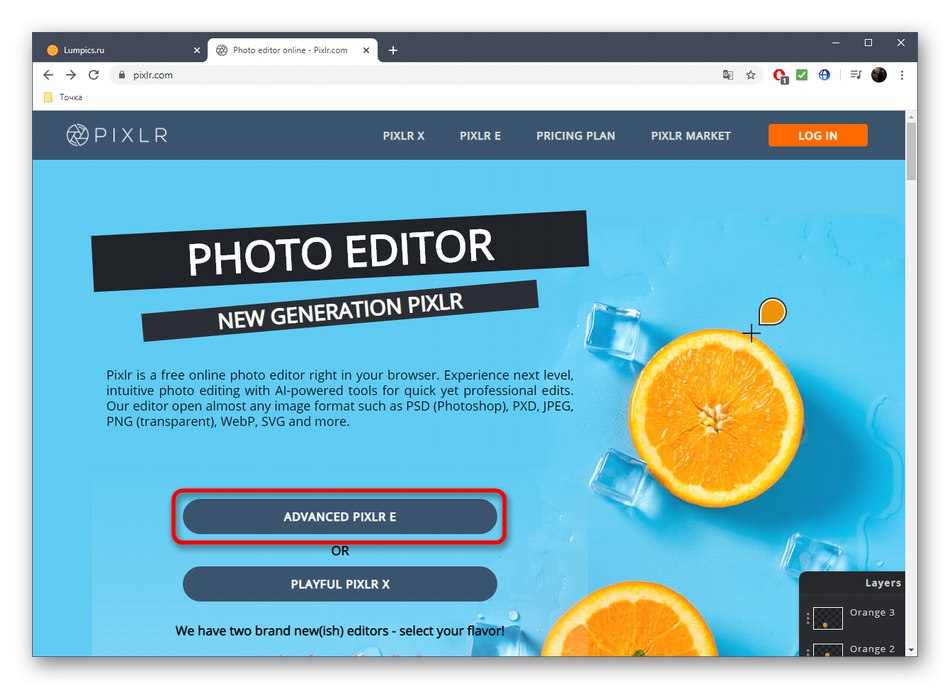Bookmark this page using the star icon
Image resolution: width=950 pixels, height=689 pixels.
coord(748,74)
